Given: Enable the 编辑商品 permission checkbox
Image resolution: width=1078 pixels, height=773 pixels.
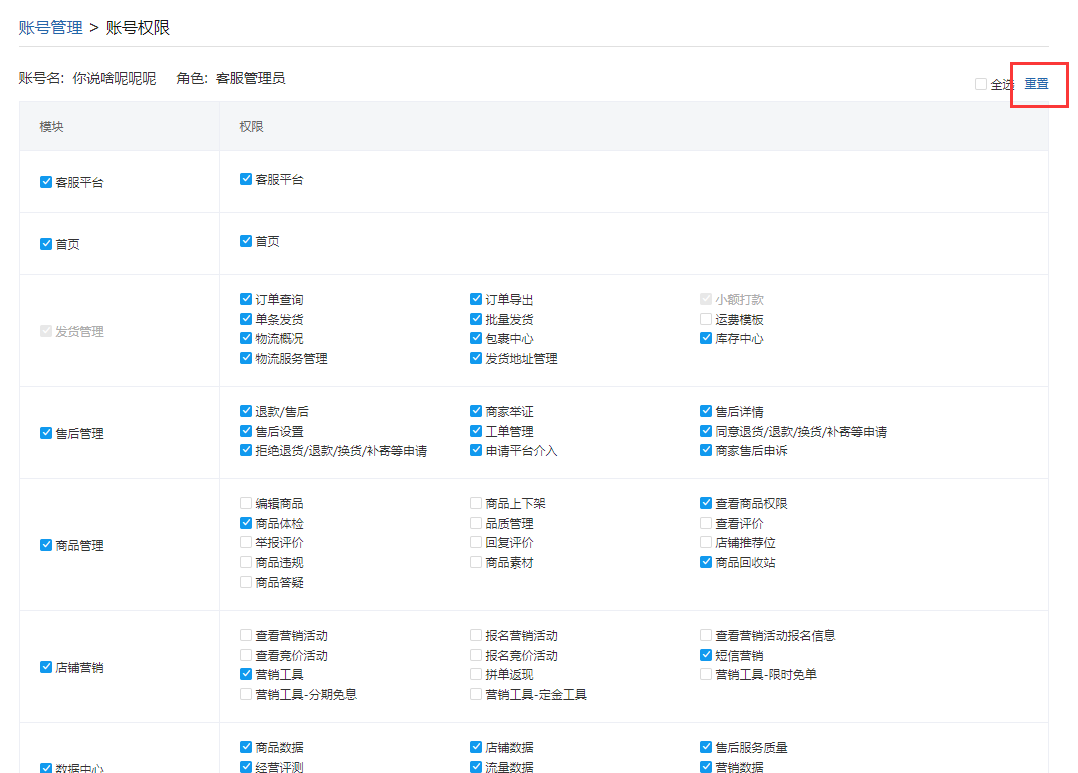Looking at the screenshot, I should click(x=246, y=503).
